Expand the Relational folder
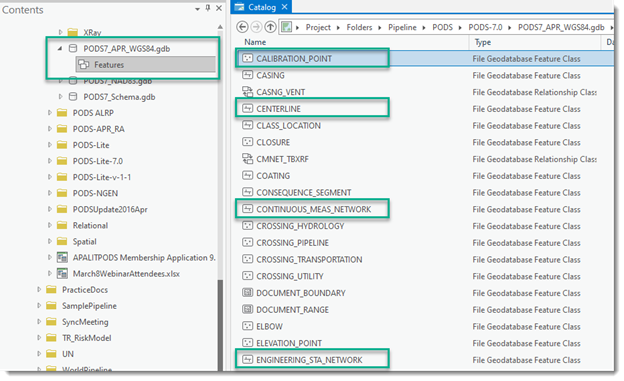 coord(50,225)
